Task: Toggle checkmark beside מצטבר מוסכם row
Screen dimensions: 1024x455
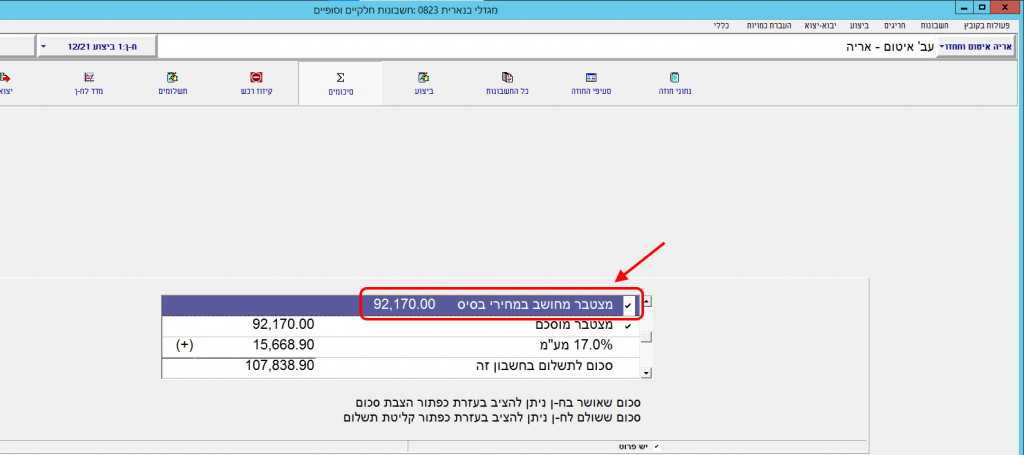Action: click(628, 325)
